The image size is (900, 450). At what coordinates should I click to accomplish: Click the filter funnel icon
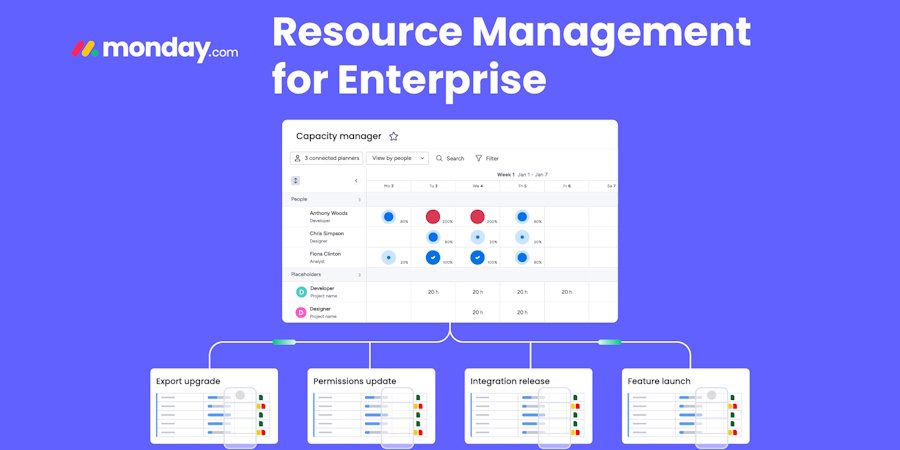[x=478, y=158]
